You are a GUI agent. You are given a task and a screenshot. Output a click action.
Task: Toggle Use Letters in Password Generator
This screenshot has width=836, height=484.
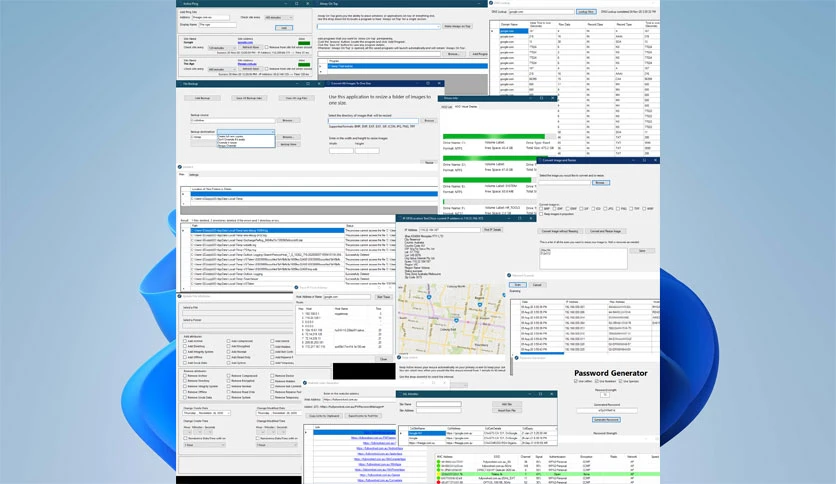tap(576, 382)
